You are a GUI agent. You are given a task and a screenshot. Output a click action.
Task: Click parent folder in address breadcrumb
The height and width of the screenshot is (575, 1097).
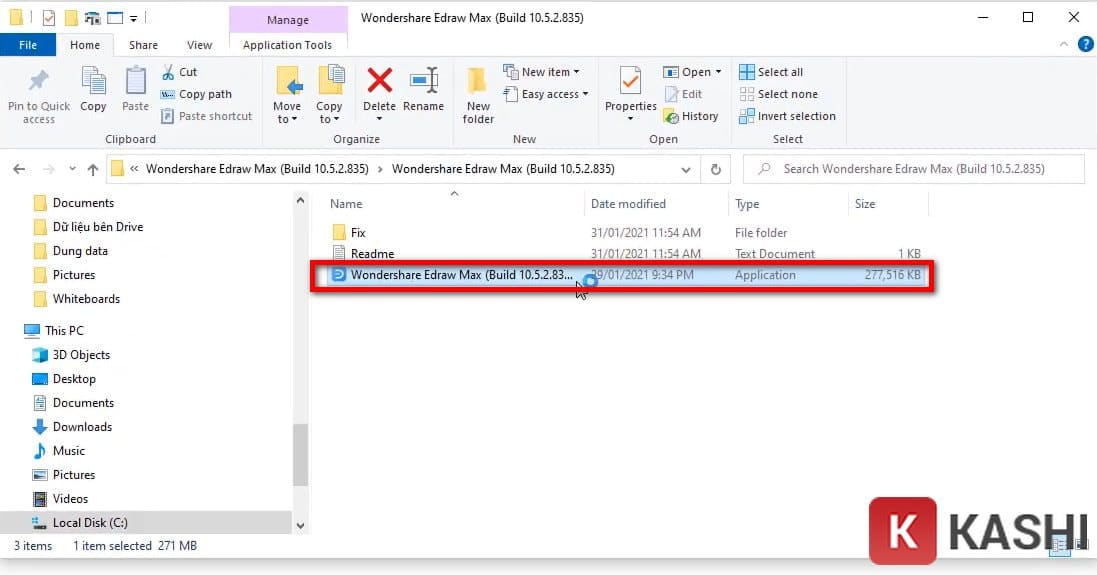coord(257,169)
